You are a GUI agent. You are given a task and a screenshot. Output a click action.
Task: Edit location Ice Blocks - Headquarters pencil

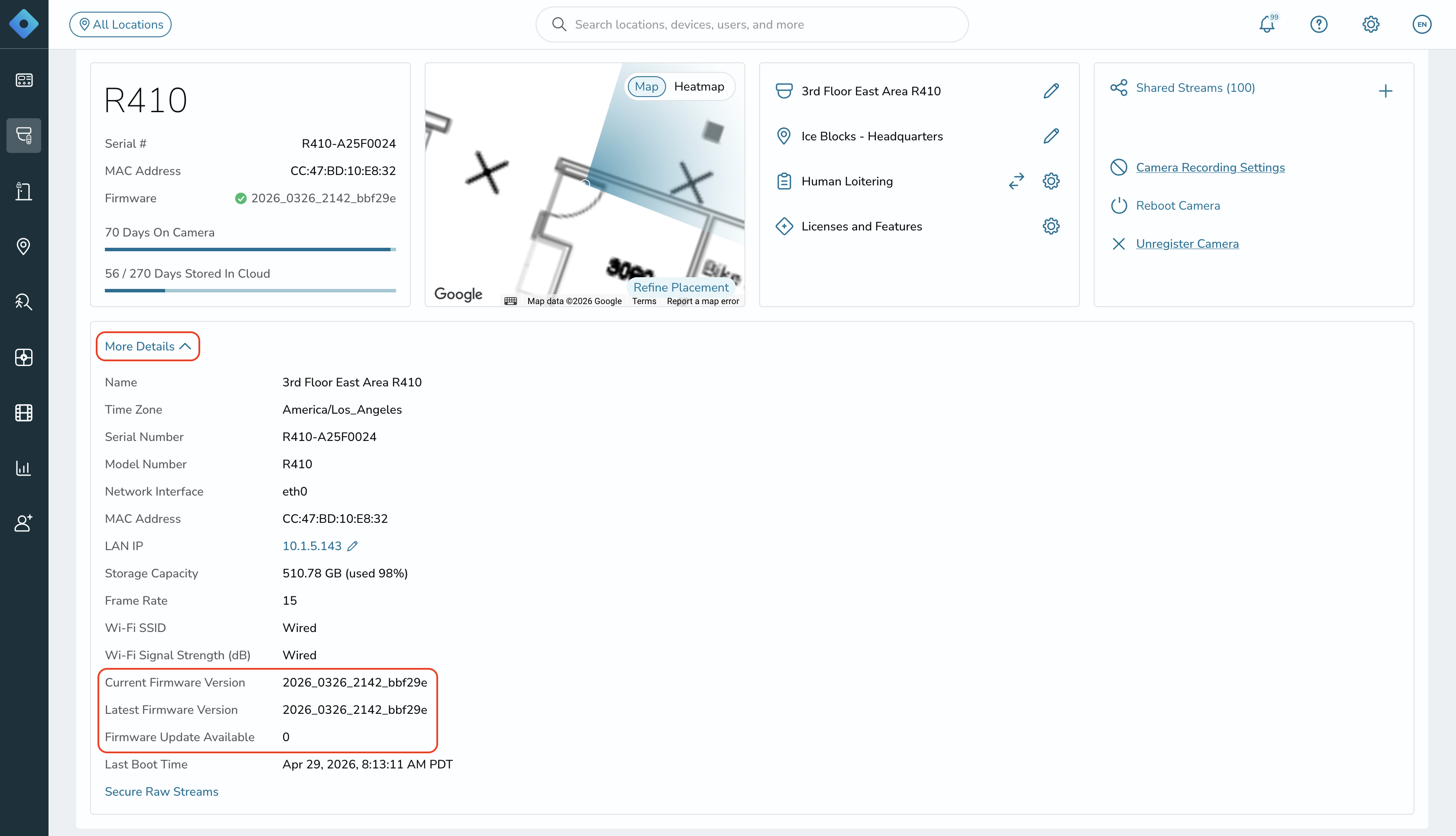click(1051, 136)
